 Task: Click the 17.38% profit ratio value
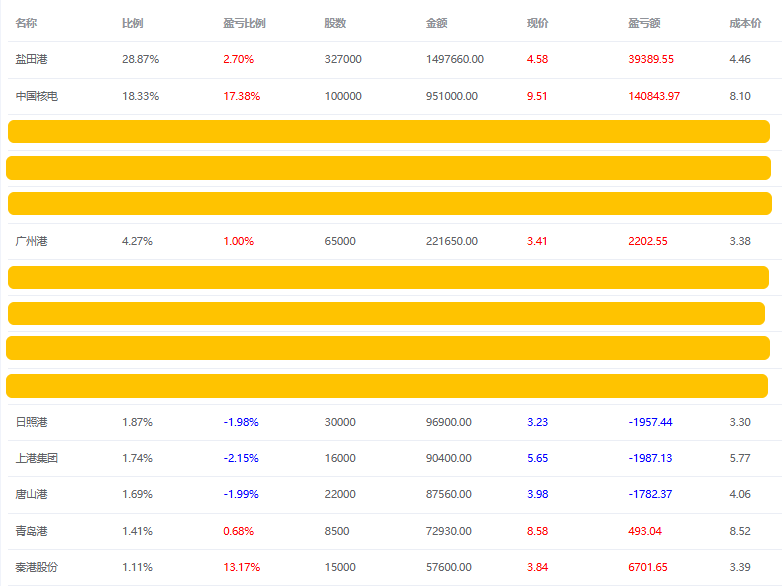click(242, 96)
